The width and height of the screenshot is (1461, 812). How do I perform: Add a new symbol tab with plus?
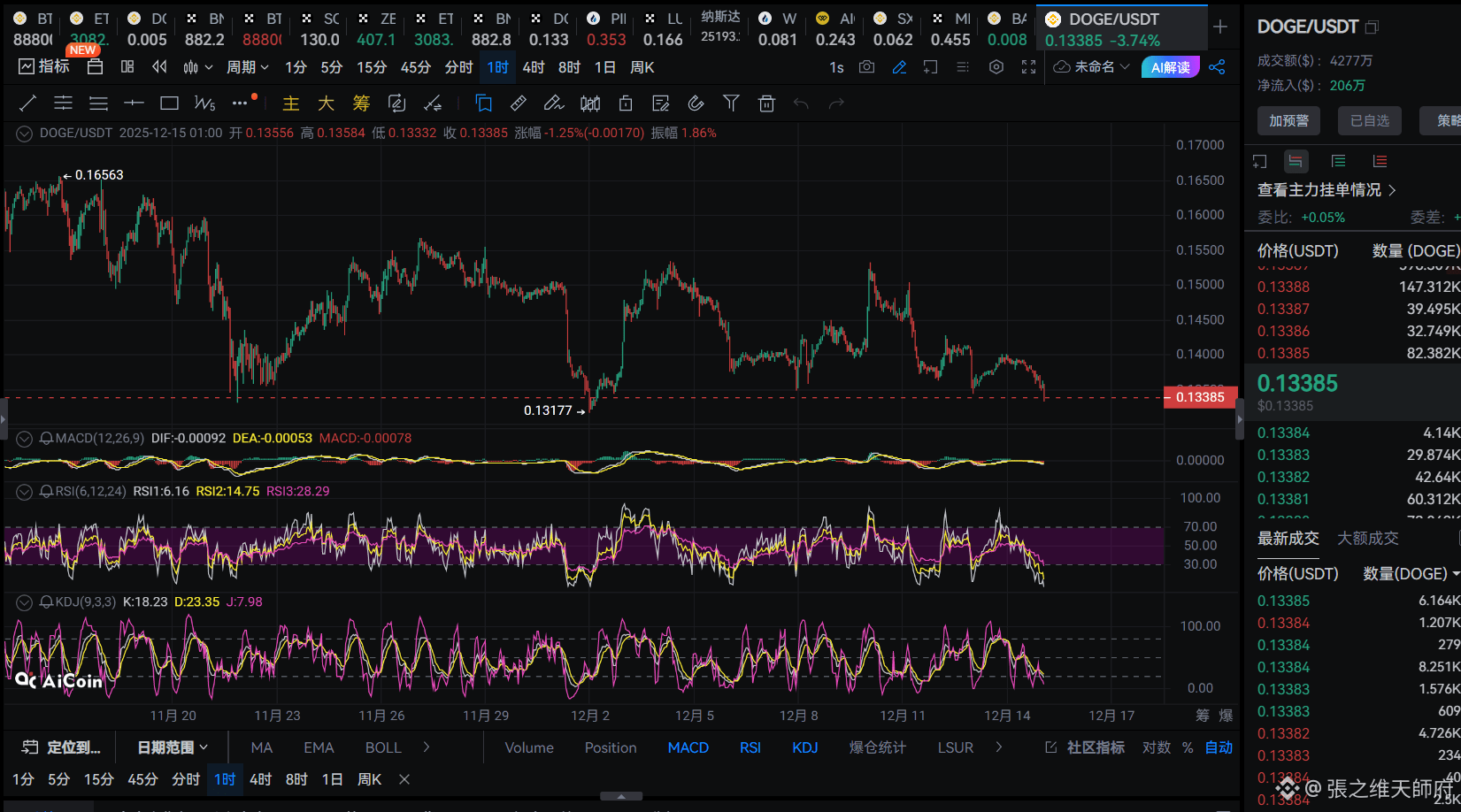(x=1220, y=27)
